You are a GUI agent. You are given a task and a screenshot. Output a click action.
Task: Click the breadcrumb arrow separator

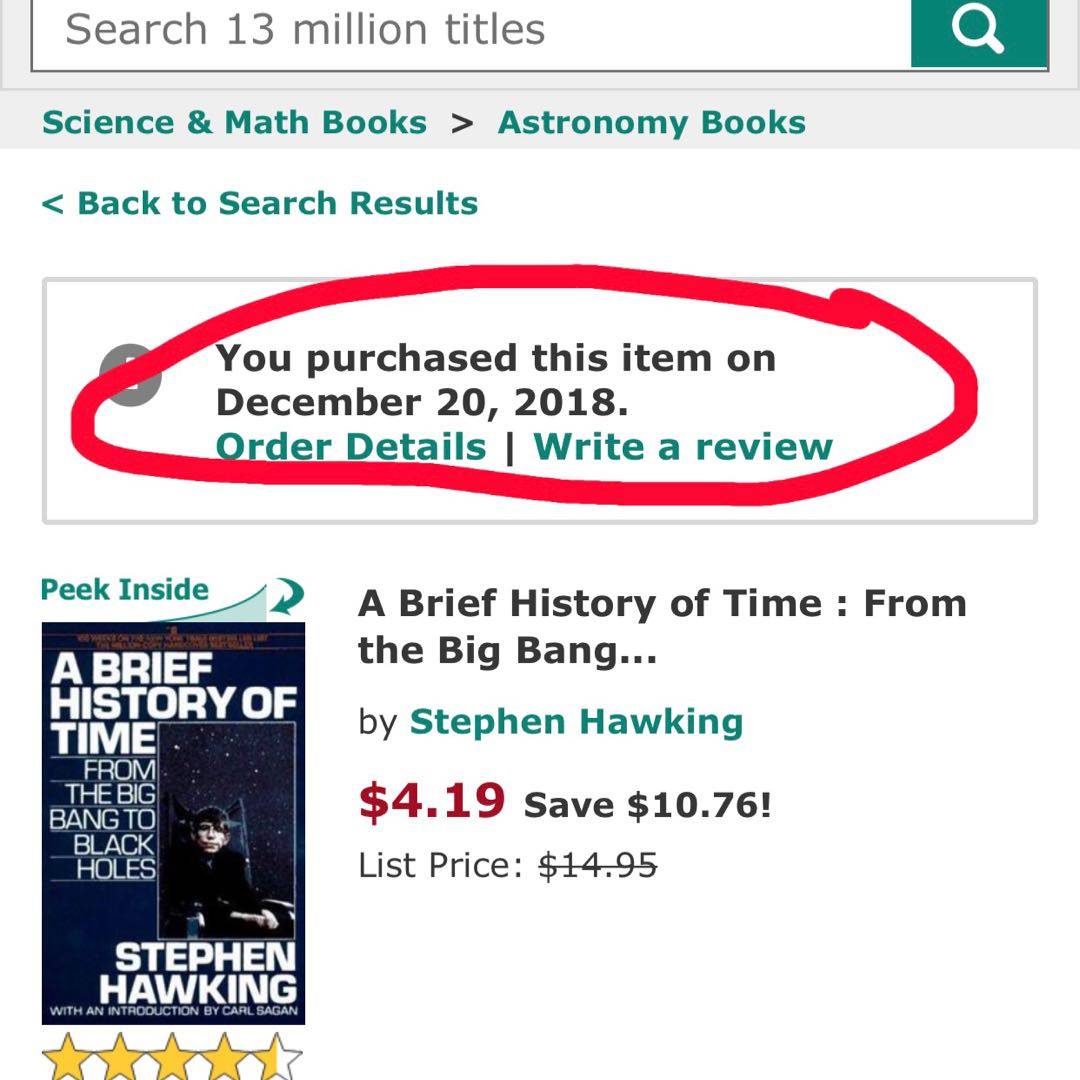coord(461,123)
